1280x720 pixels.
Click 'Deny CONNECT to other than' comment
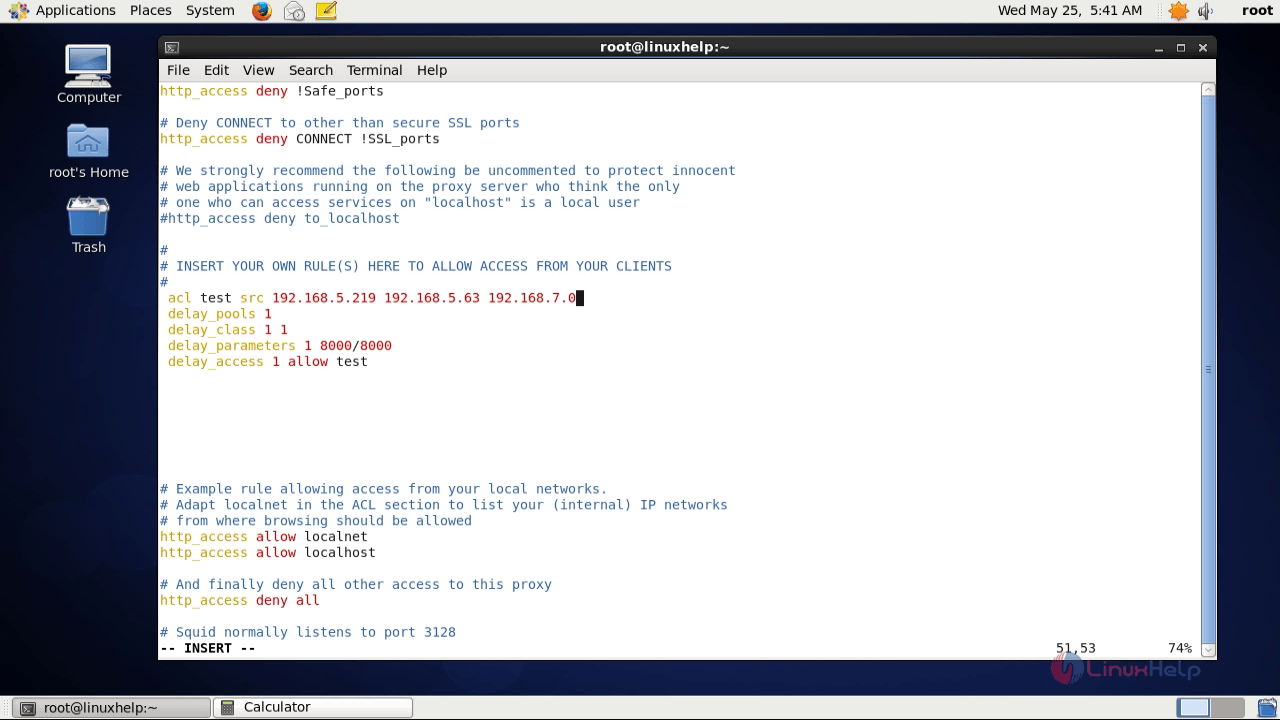339,122
